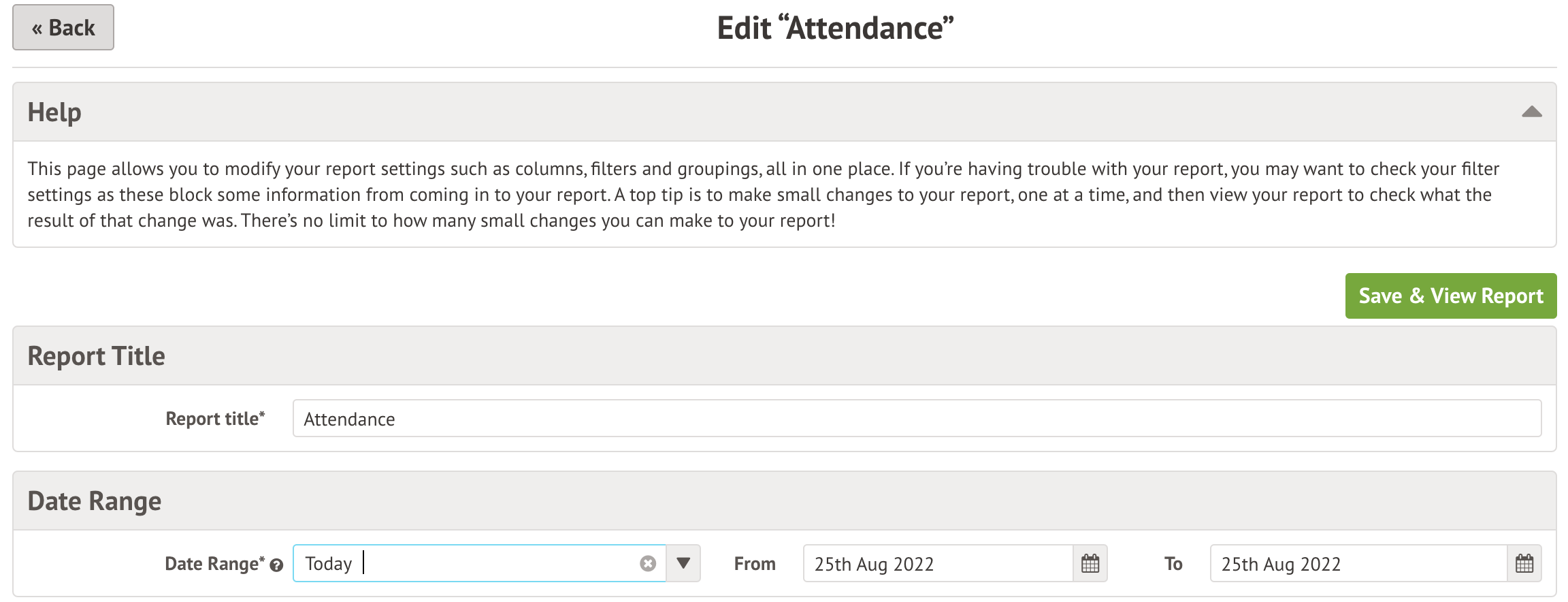This screenshot has width=1568, height=602.
Task: Click the Save & View Report button
Action: coord(1450,296)
